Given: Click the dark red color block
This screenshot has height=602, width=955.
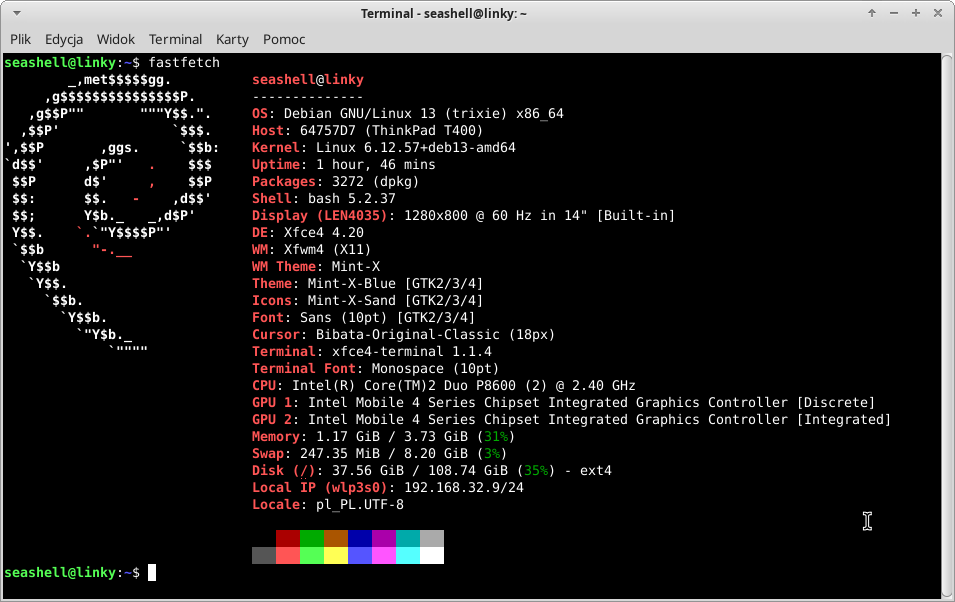Looking at the screenshot, I should [x=288, y=538].
